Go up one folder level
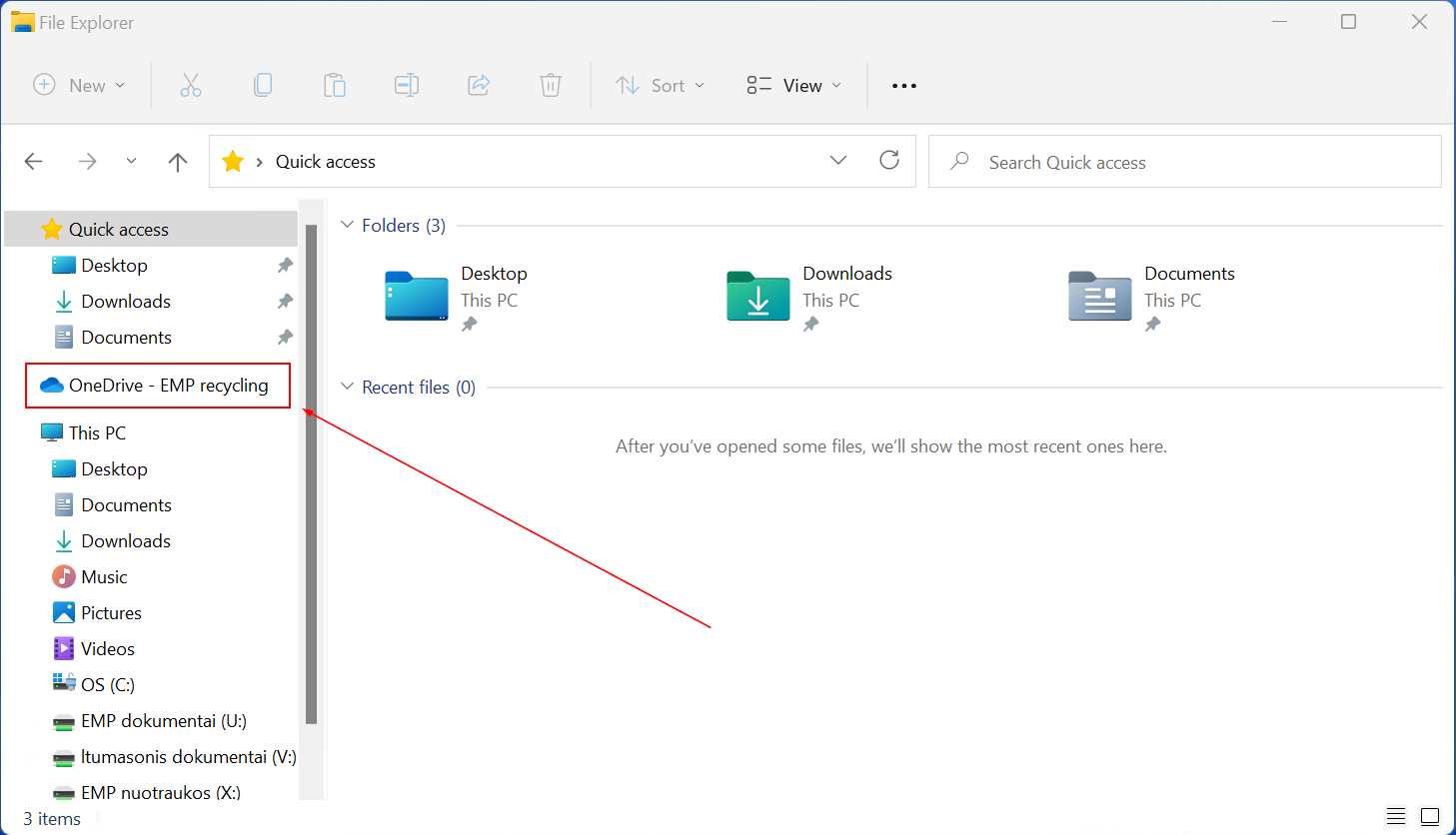 [x=178, y=162]
